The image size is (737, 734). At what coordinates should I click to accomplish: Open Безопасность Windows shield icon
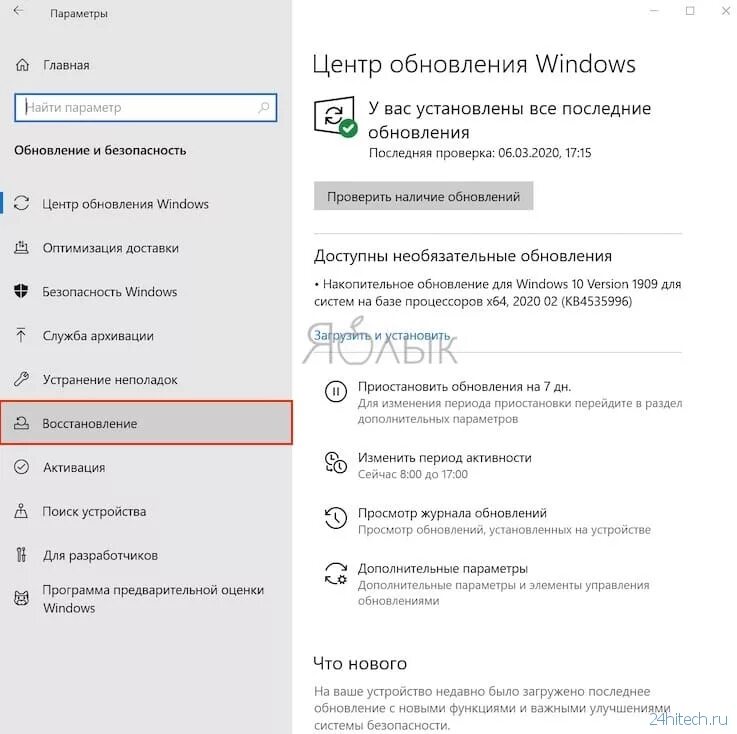(x=21, y=291)
